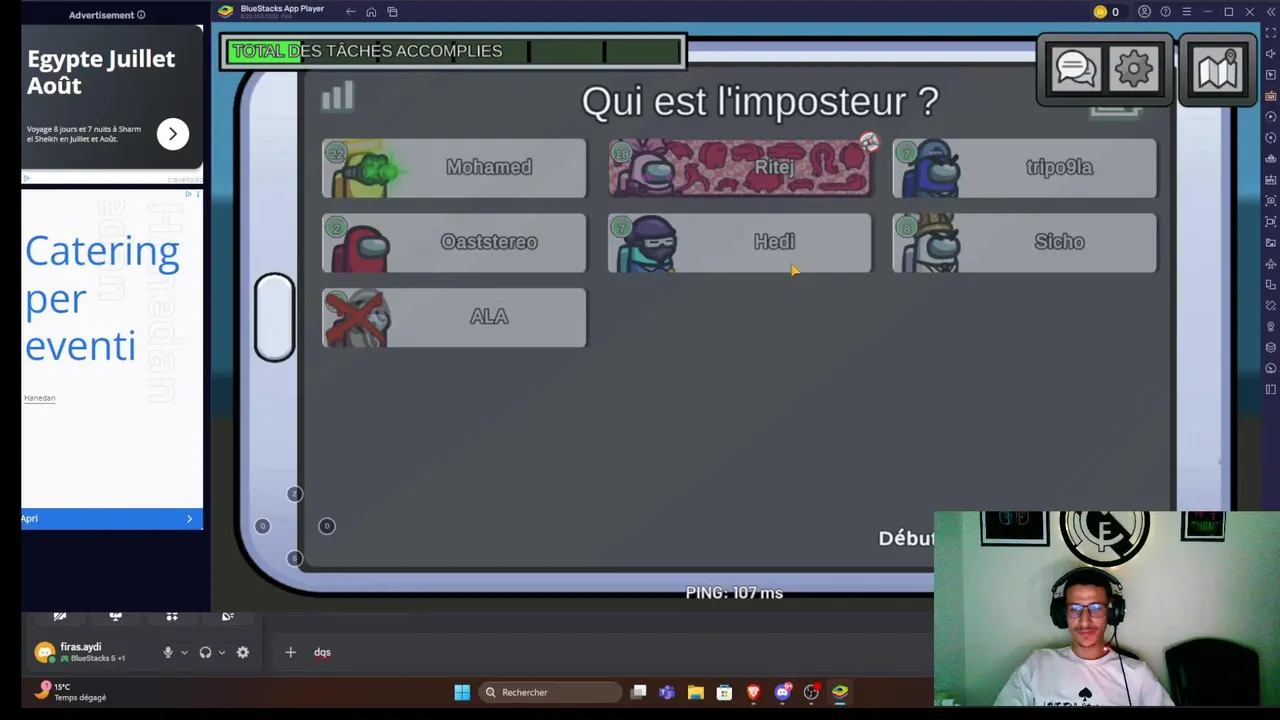The width and height of the screenshot is (1280, 720).
Task: Vote for player Hedi
Action: 740,243
